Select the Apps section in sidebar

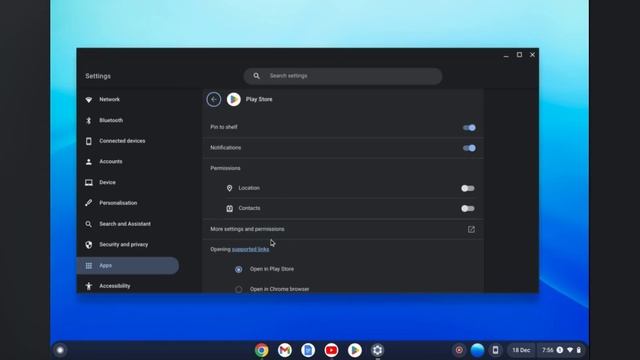pos(128,265)
